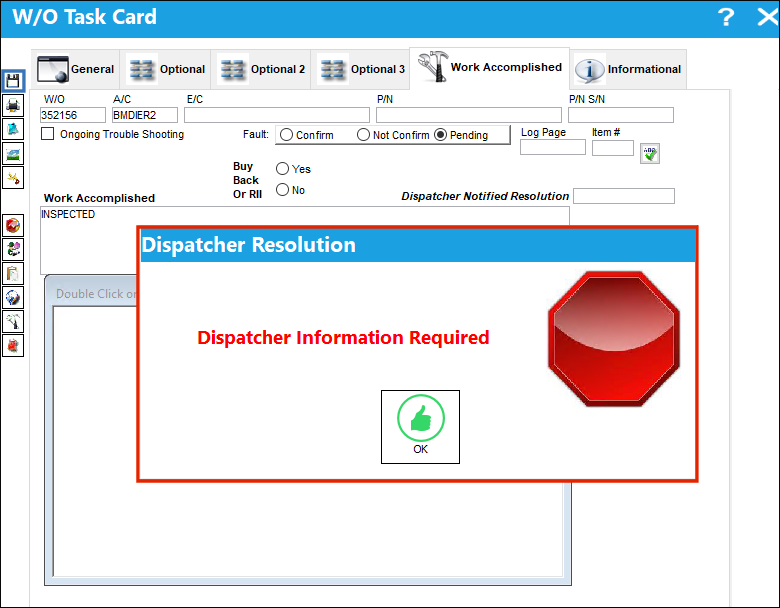Select the Not Confirm fault radio button
780x608 pixels.
363,135
